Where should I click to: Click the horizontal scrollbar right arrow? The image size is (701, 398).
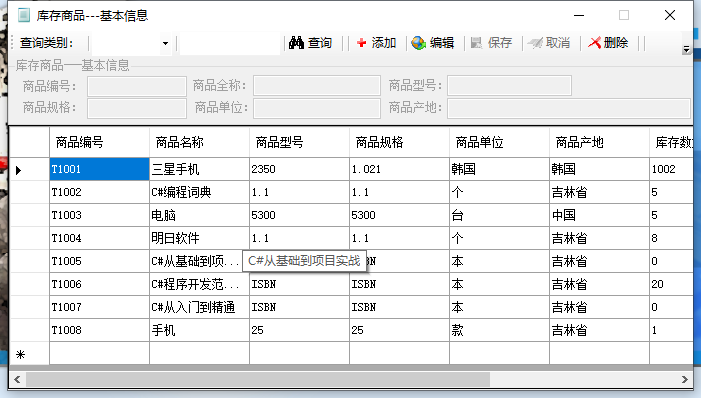(684, 380)
